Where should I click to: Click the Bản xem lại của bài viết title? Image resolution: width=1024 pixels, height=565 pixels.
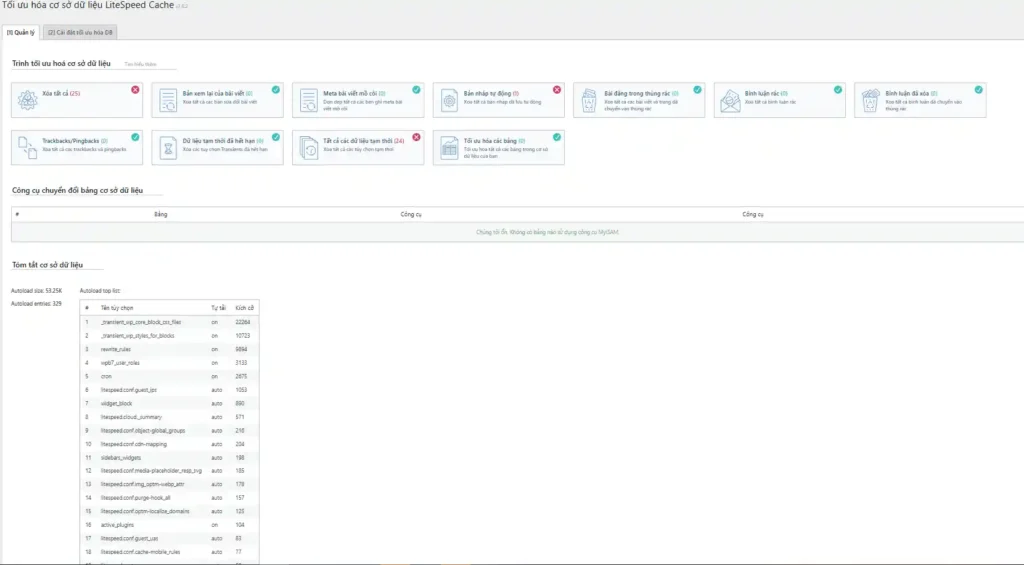click(x=217, y=93)
